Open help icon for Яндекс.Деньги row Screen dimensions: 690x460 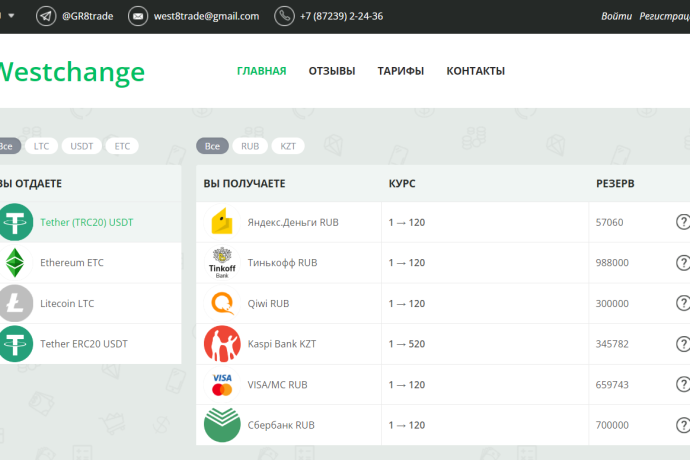tap(683, 222)
